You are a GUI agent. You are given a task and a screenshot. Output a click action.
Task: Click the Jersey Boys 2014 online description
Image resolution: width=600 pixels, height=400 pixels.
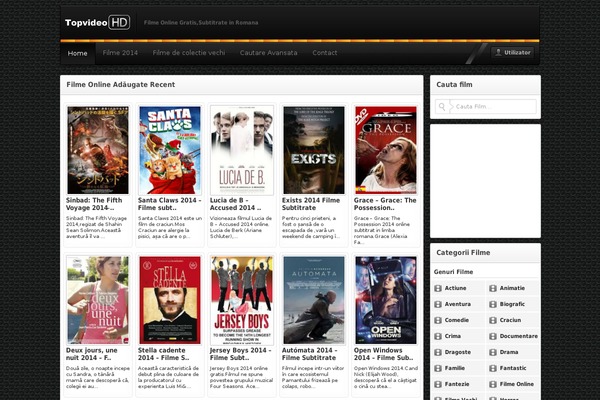pyautogui.click(x=241, y=377)
